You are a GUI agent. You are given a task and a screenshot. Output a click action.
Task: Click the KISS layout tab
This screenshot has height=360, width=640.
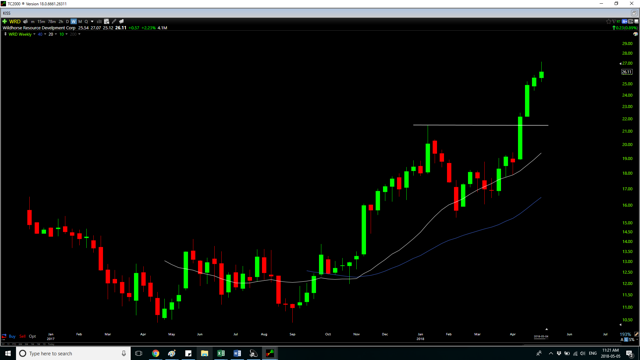pos(6,13)
